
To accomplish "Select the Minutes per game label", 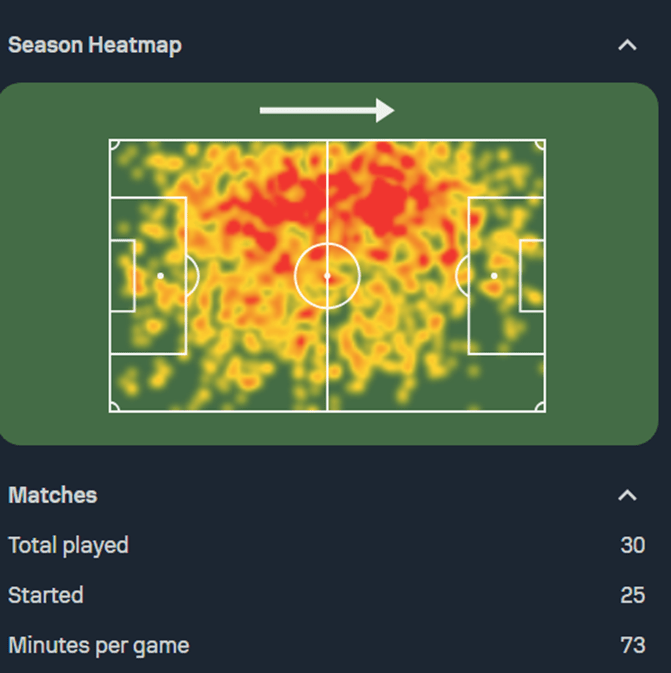I will 98,645.
